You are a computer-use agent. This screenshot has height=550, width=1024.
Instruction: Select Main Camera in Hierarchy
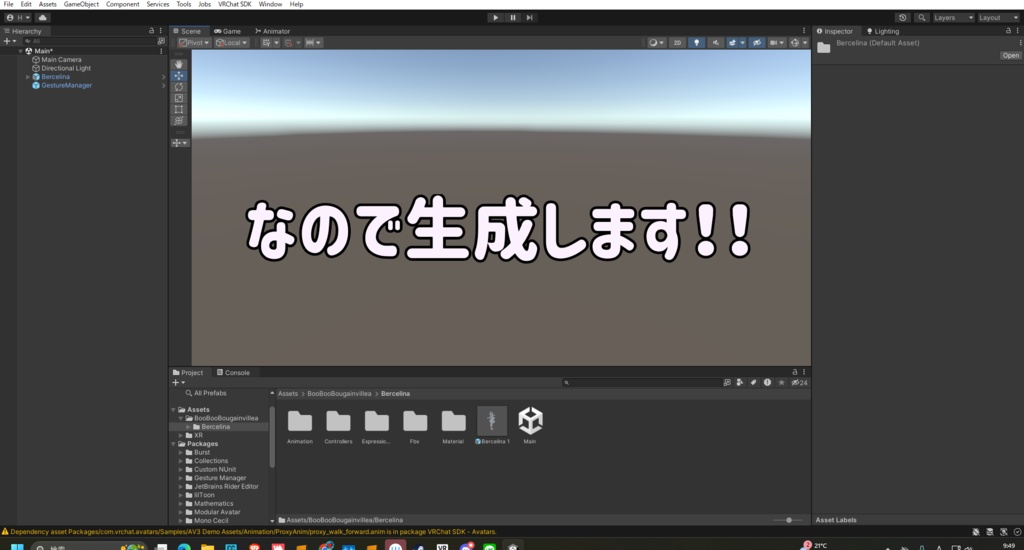coord(61,59)
